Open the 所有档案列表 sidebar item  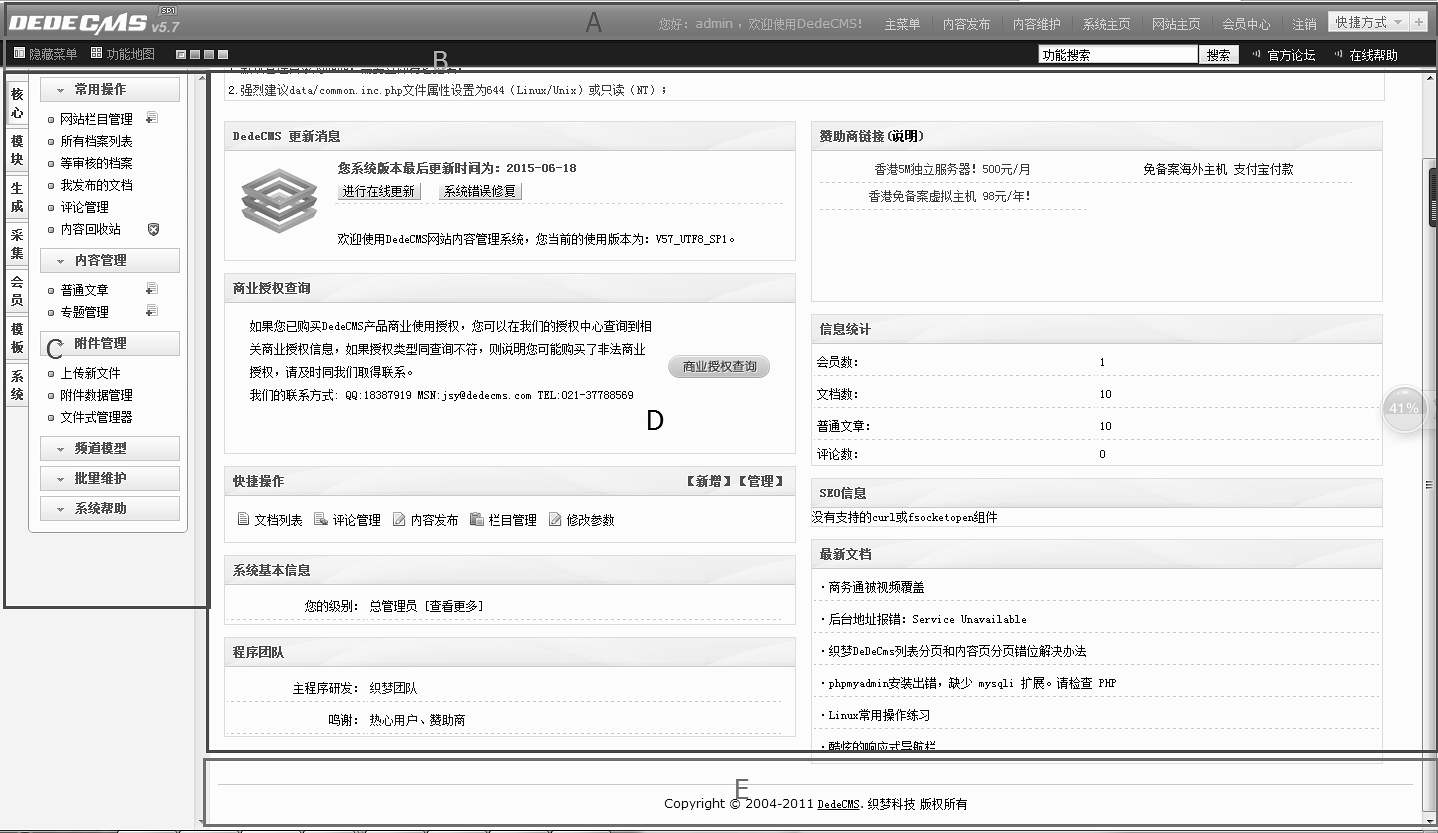point(96,141)
